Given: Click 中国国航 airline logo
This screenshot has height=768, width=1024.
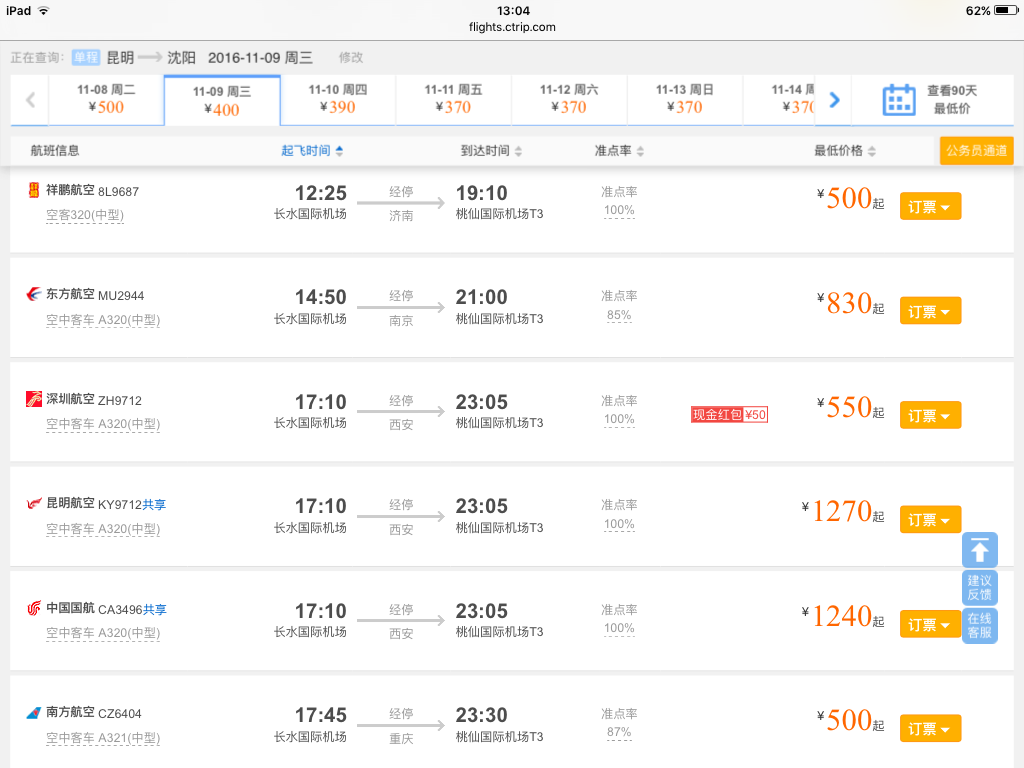Looking at the screenshot, I should (33, 608).
